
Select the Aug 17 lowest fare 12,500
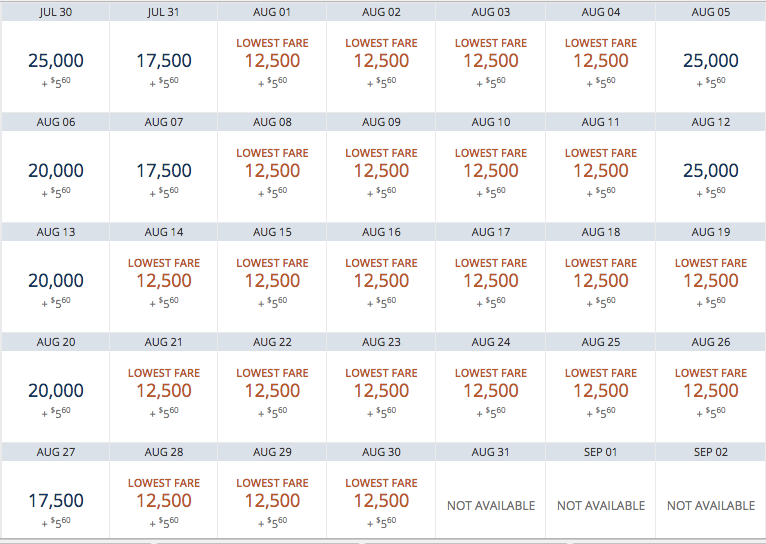(490, 286)
